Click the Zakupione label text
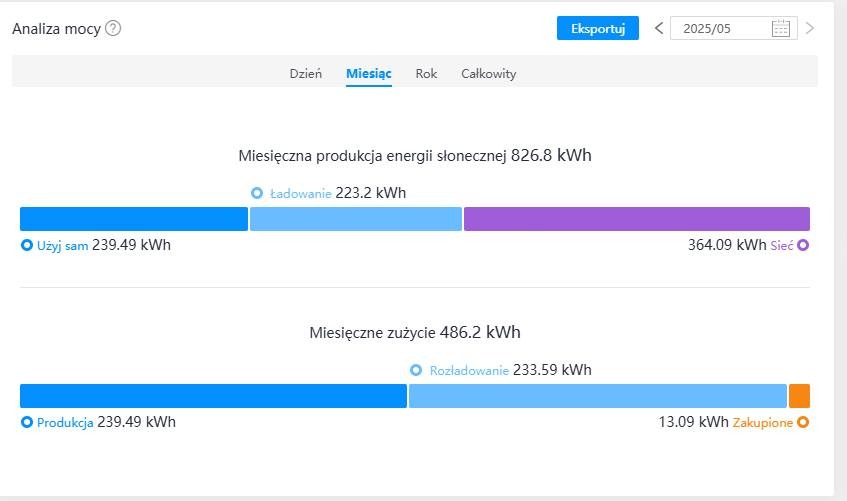The width and height of the screenshot is (847, 501). 763,423
